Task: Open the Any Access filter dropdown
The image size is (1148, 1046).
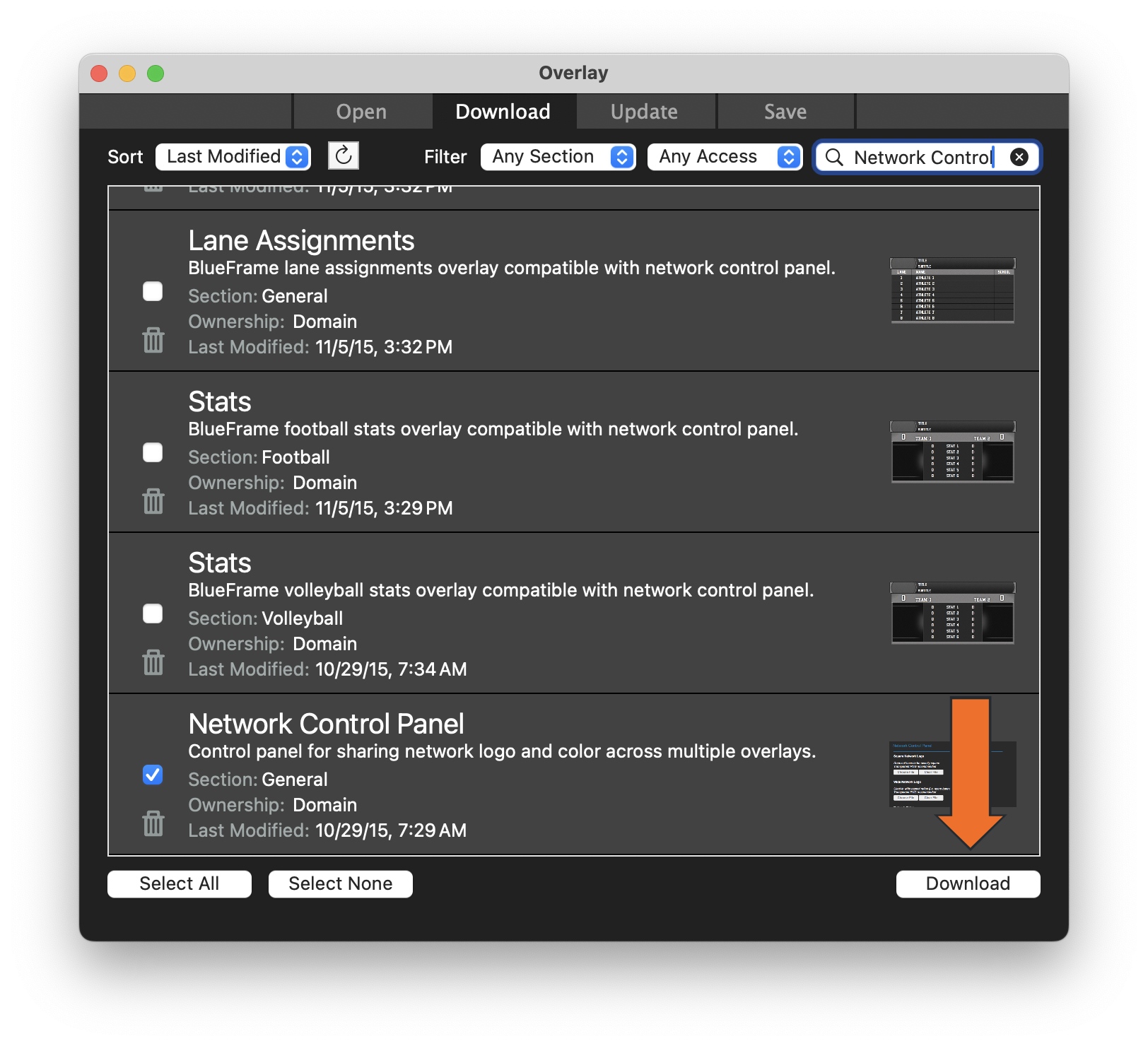Action: (725, 156)
